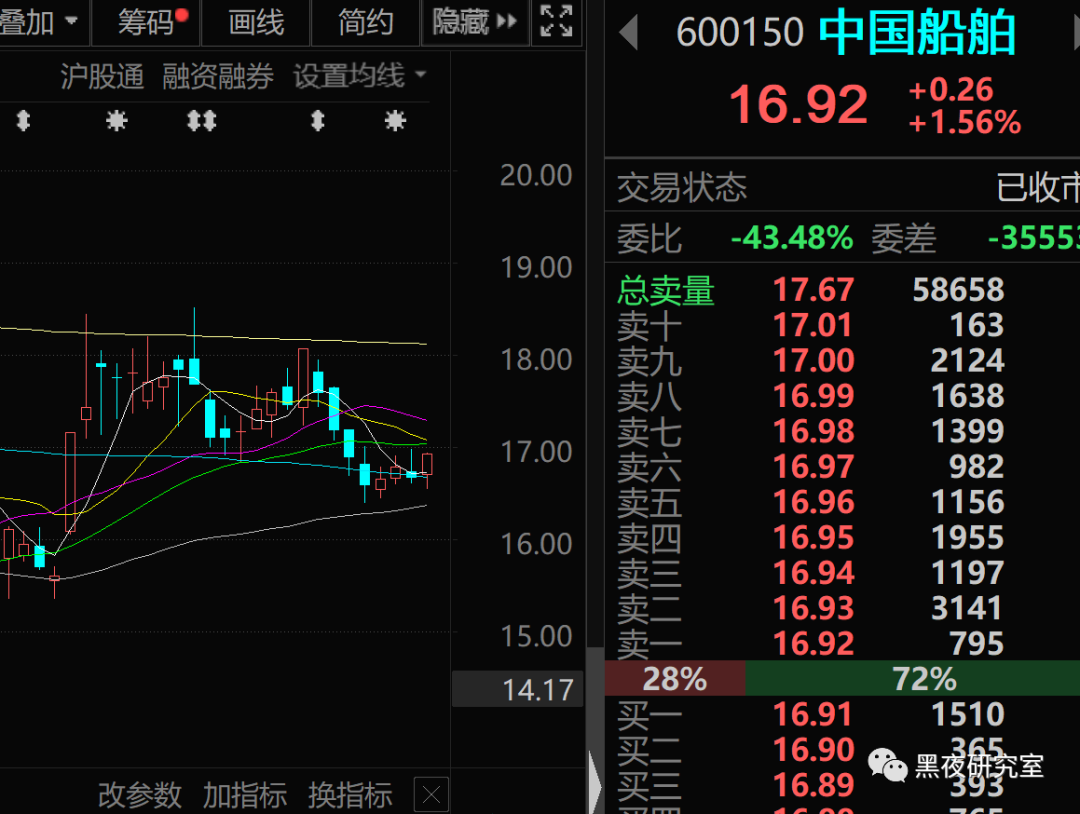Screen dimensions: 1080x814
Task: Click current price 16.92 in header
Action: (x=798, y=105)
